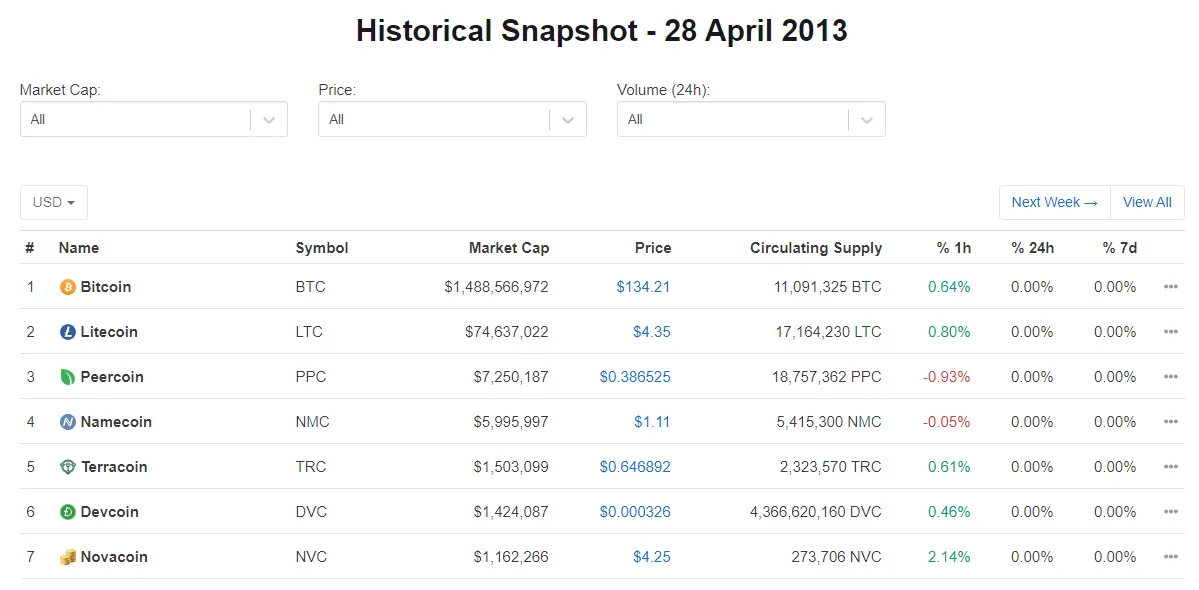Sort by the % 1h column header
This screenshot has height=590, width=1199.
tap(954, 248)
